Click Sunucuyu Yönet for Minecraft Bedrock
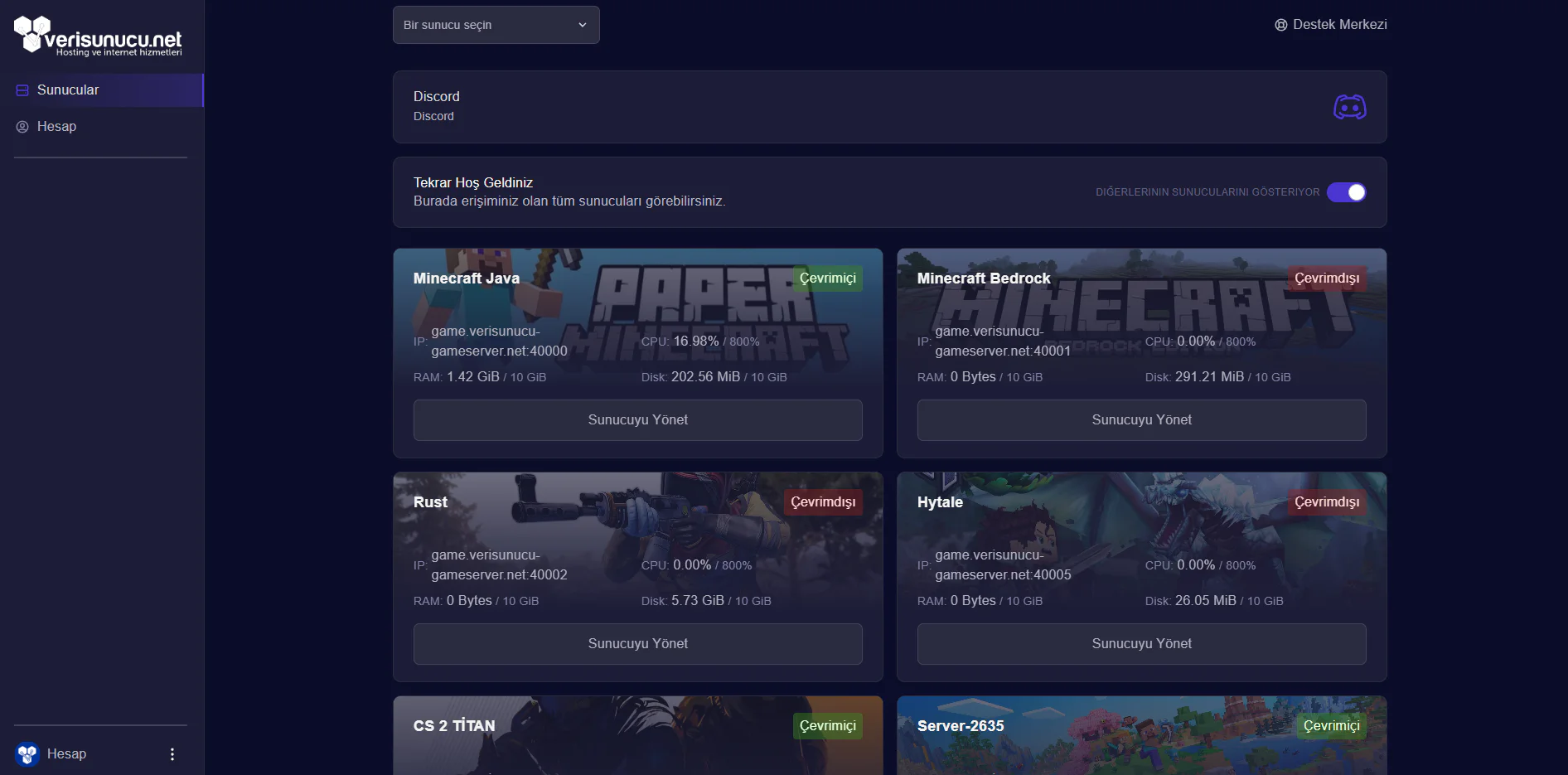Screen dimensions: 1568x775 1142,420
